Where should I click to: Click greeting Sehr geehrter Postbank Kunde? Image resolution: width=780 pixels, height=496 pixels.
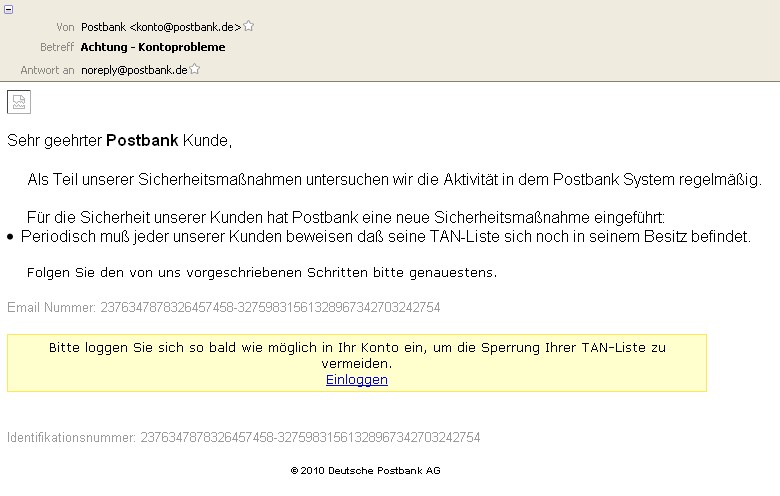click(119, 141)
